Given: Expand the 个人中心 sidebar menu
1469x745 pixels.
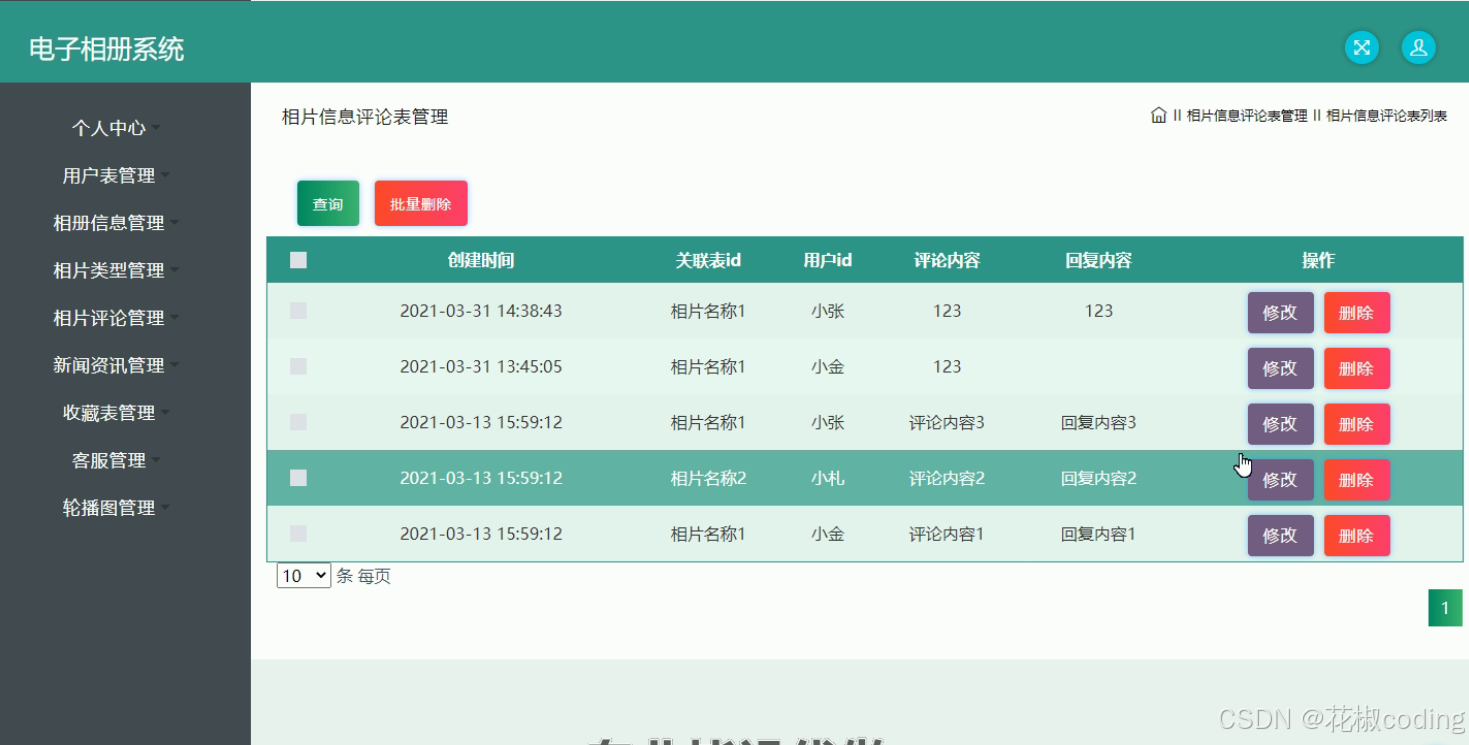Looking at the screenshot, I should point(115,128).
